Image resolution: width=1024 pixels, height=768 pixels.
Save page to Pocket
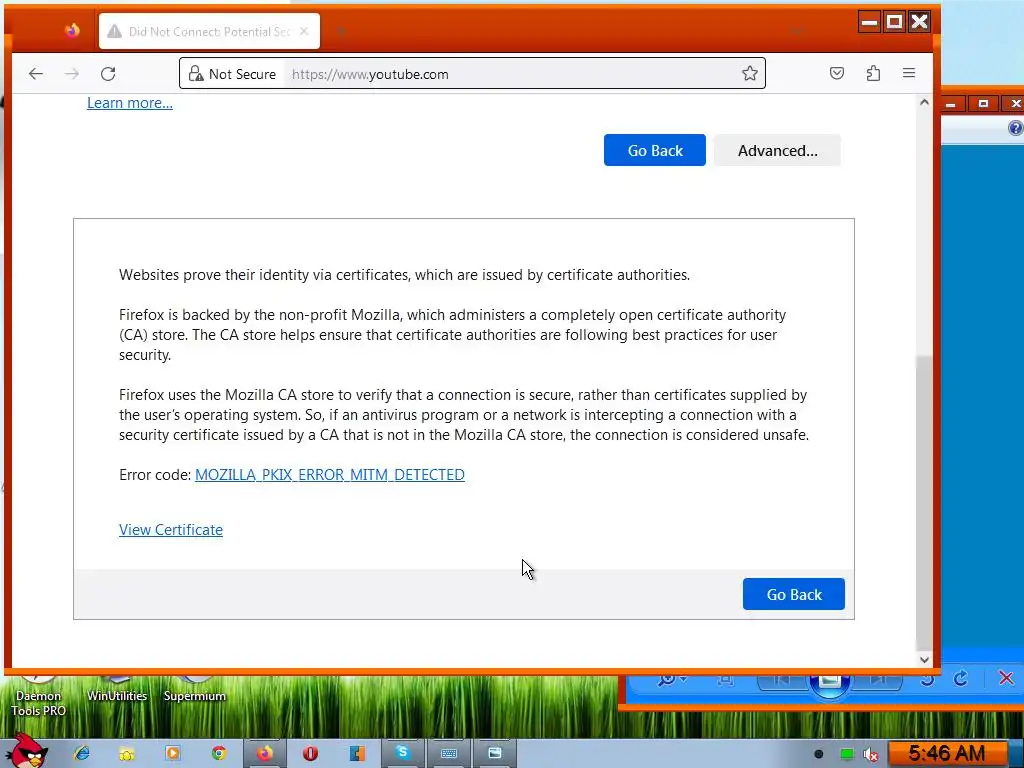pyautogui.click(x=837, y=73)
